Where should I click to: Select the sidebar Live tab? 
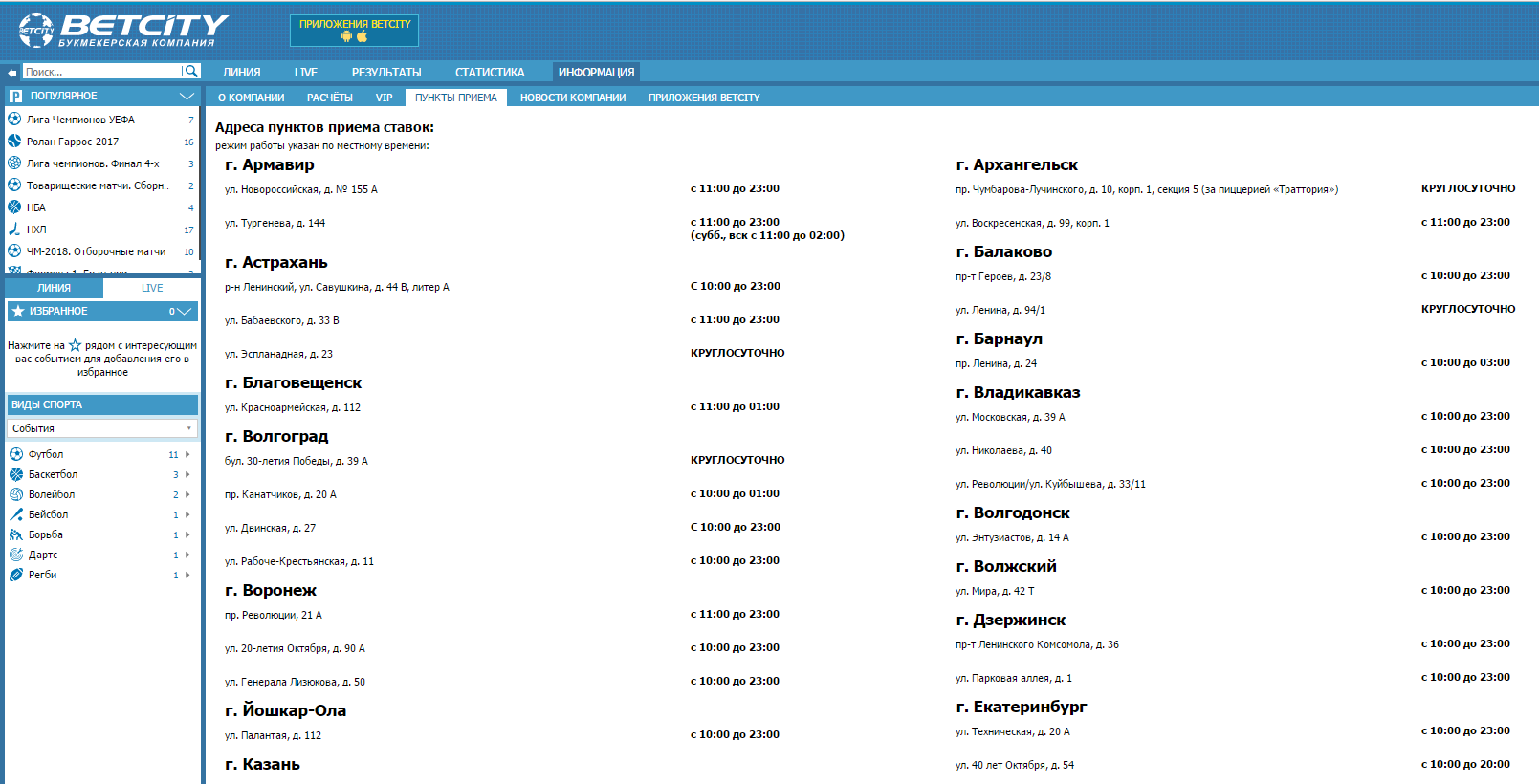(x=152, y=288)
